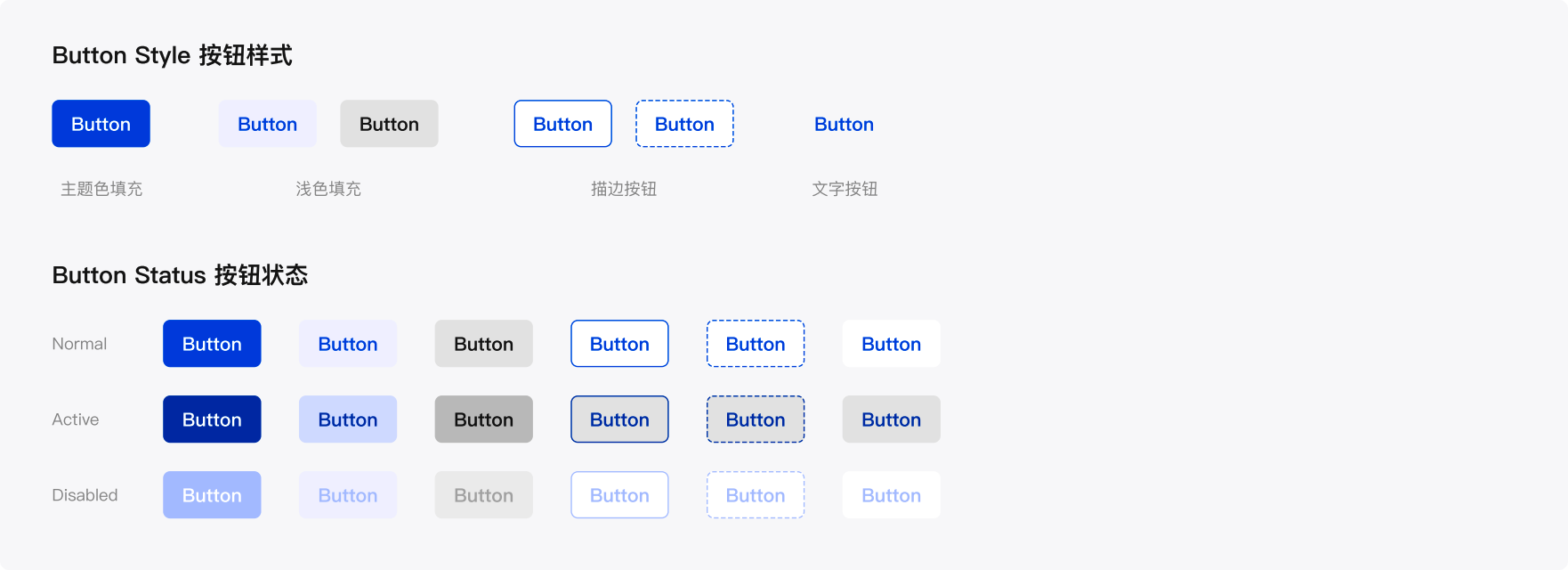Click the dashed-outlined Button in Button Style
This screenshot has height=570, width=1568.
(x=684, y=124)
